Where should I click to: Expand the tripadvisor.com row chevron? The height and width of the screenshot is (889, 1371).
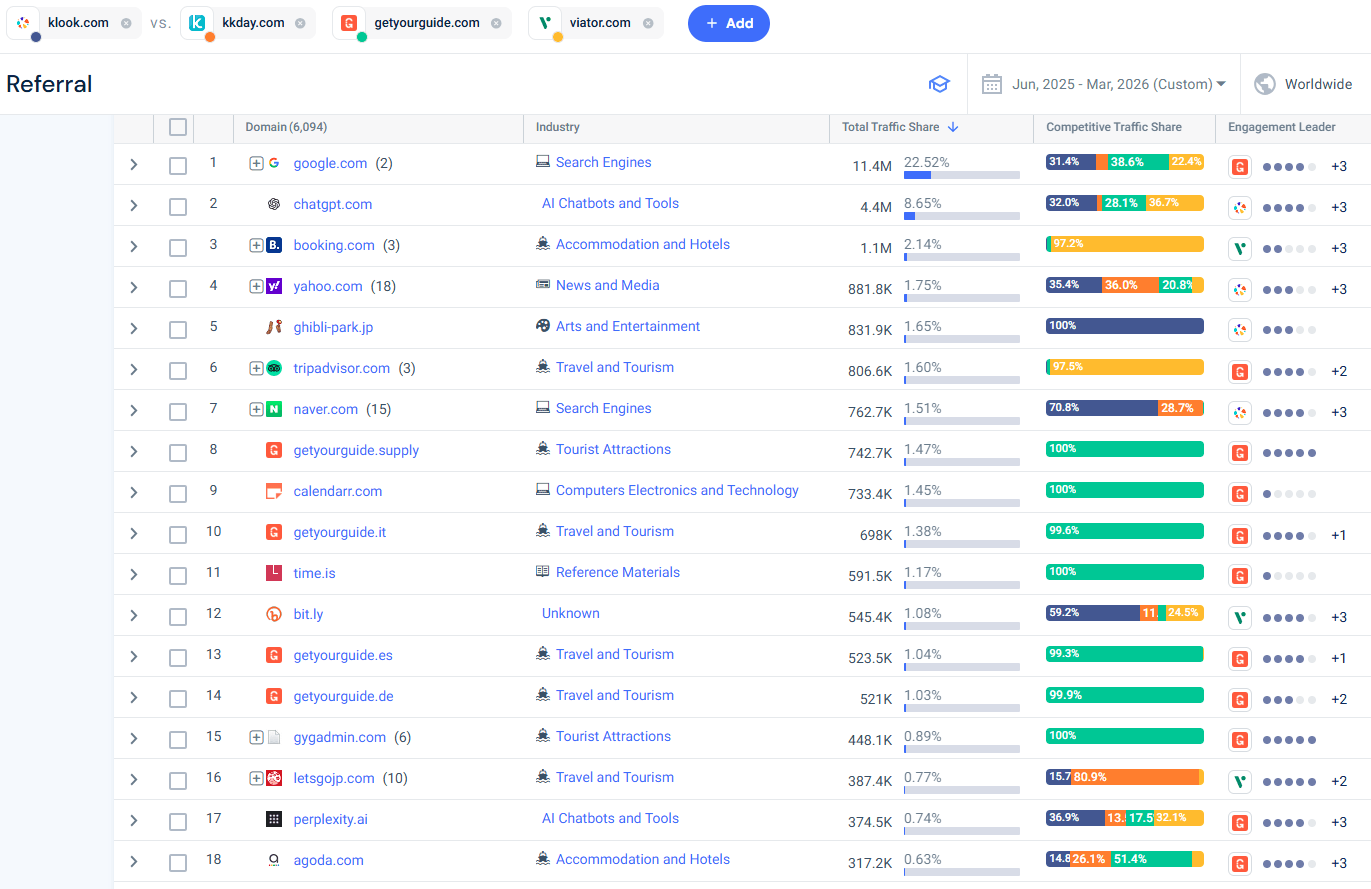coord(134,369)
